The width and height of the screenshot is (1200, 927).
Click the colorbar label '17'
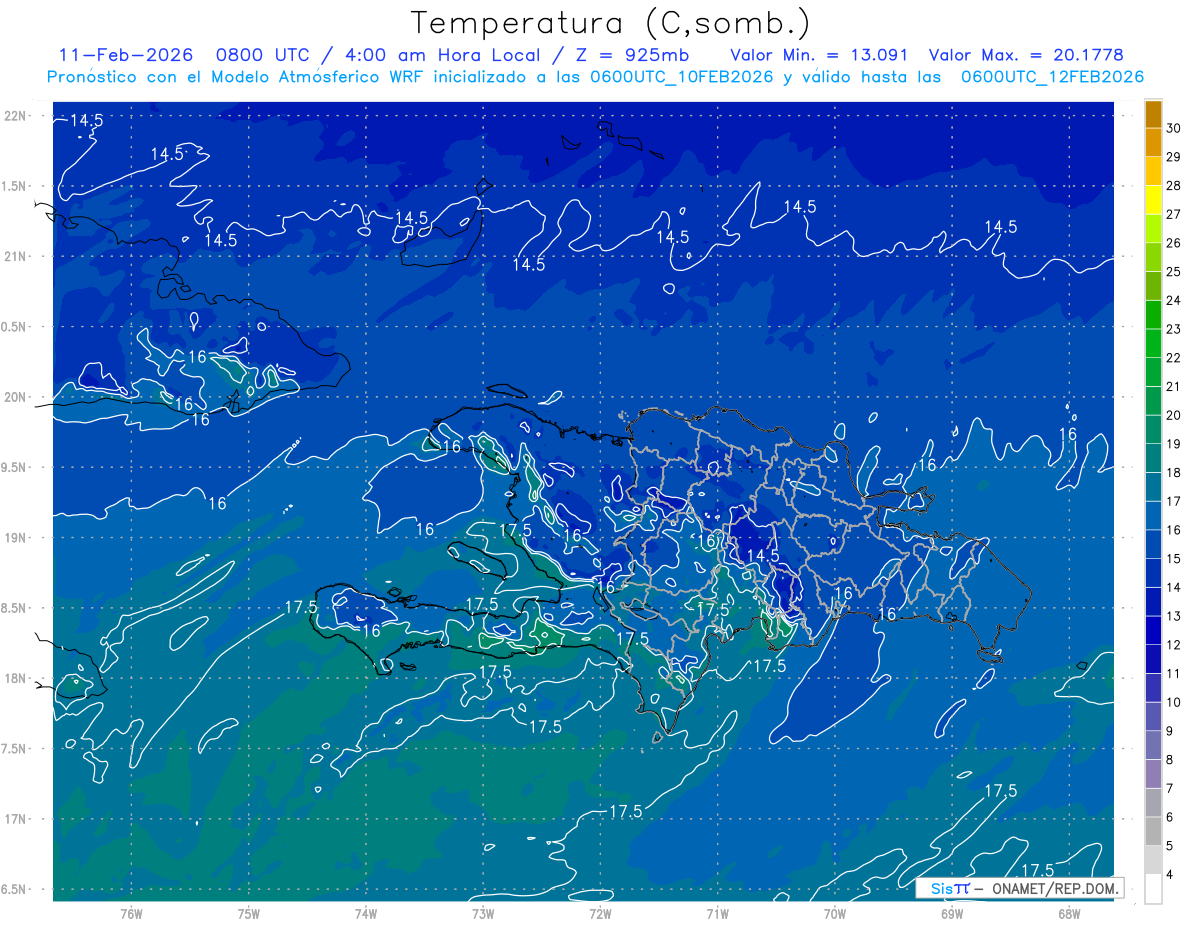pyautogui.click(x=1173, y=501)
